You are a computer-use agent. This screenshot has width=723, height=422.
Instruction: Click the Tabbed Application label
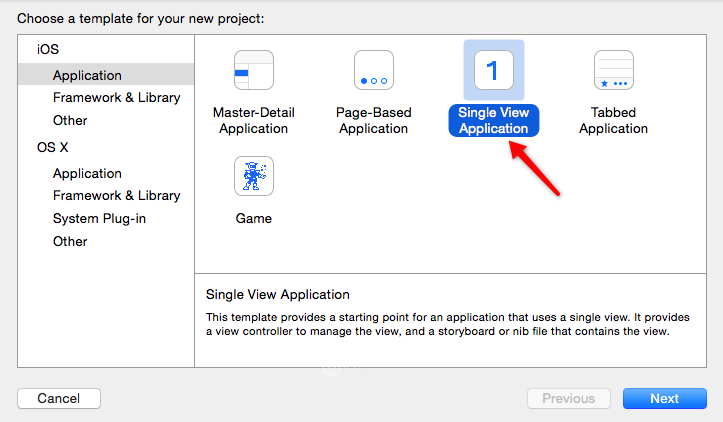click(613, 120)
